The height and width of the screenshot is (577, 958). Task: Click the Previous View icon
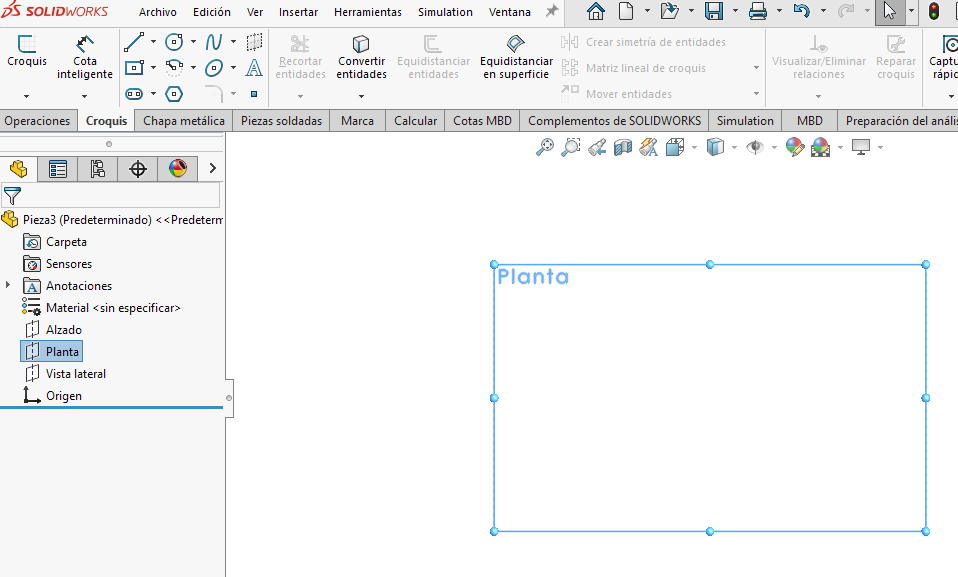(x=597, y=147)
